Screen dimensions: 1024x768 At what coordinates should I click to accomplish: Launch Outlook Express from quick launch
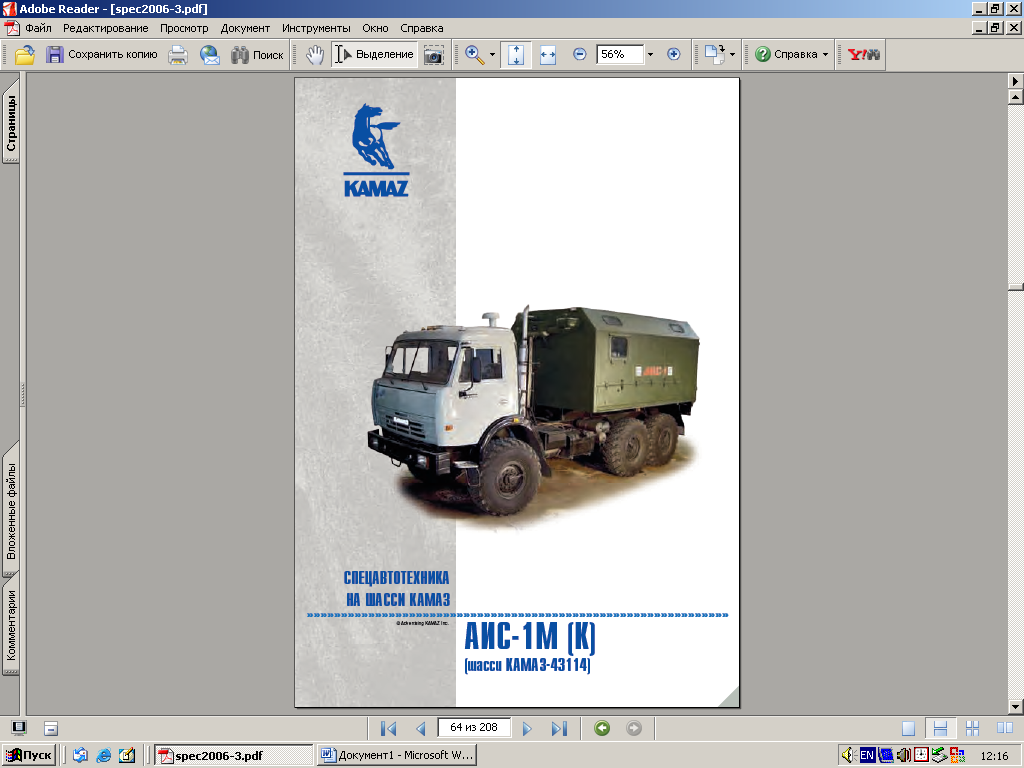80,756
